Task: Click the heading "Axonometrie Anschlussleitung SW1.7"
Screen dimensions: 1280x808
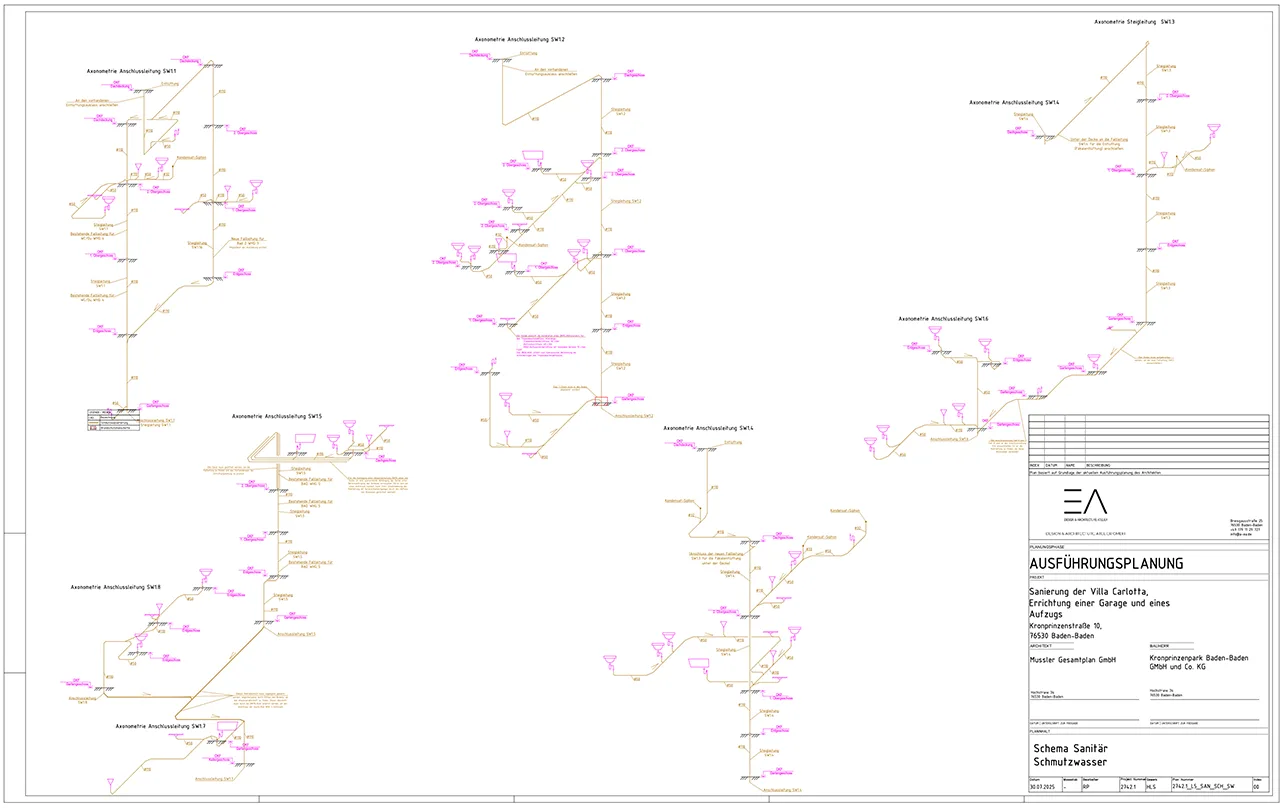Action: 161,726
